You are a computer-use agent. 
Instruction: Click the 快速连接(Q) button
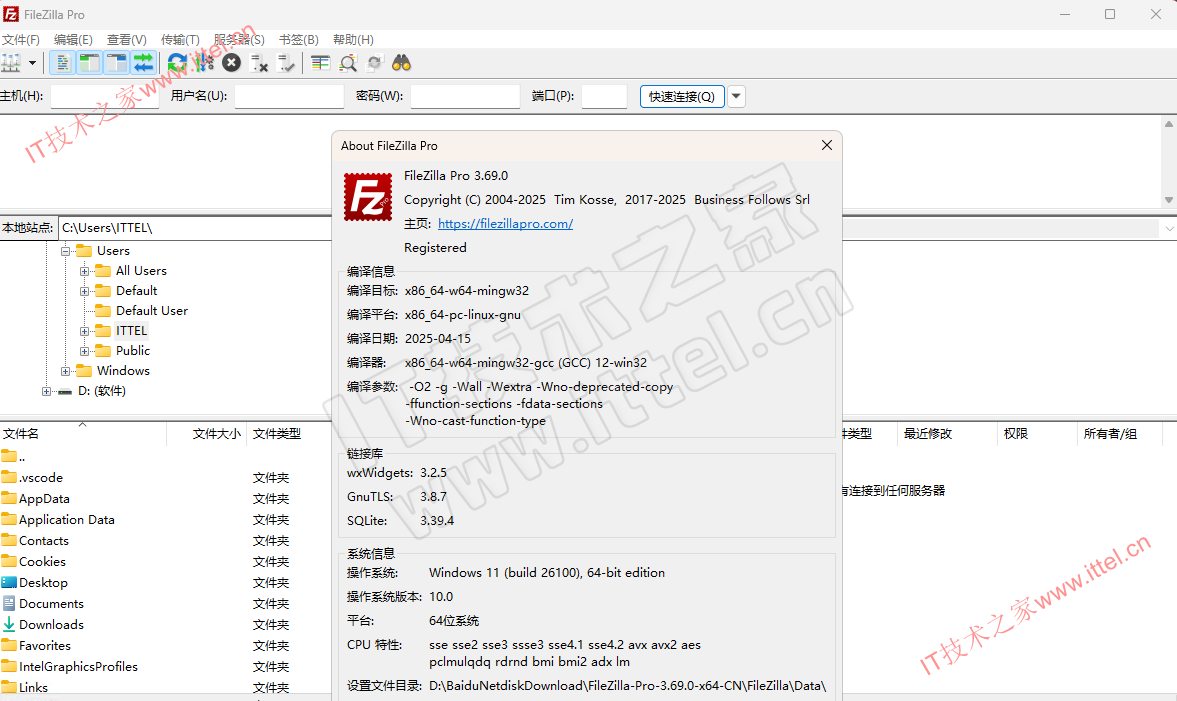(x=682, y=96)
